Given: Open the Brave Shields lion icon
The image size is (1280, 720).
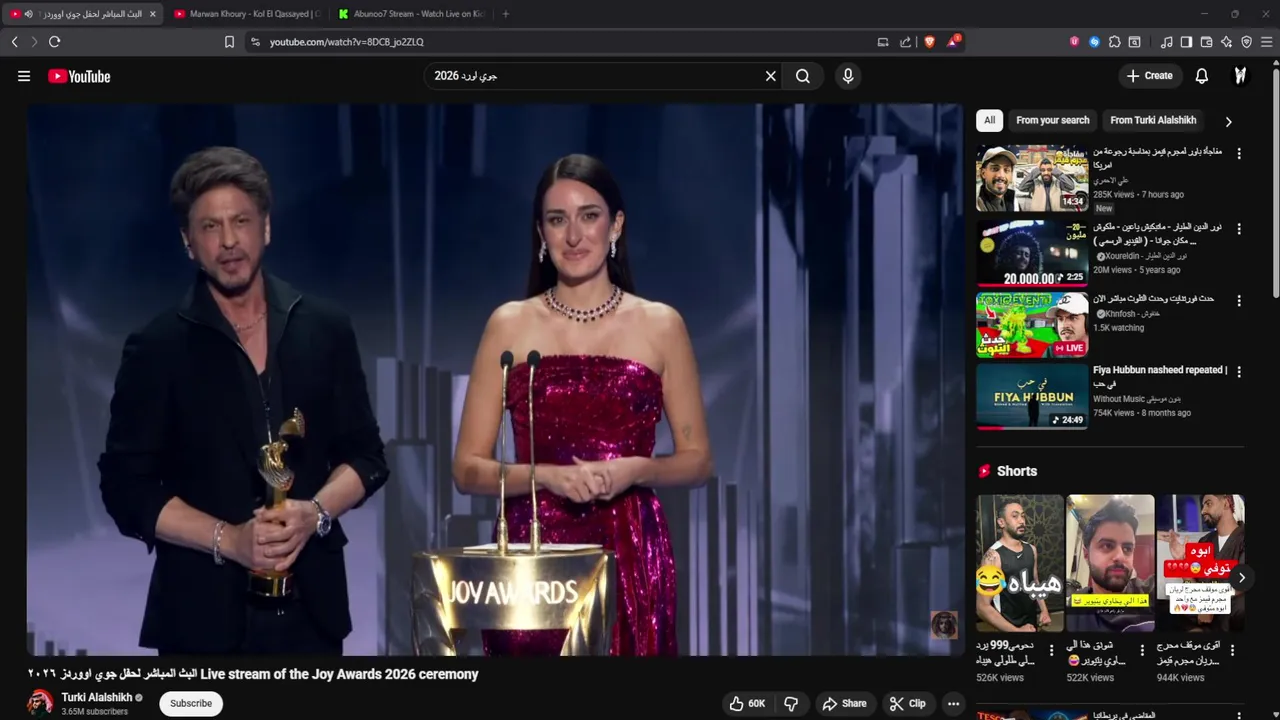Looking at the screenshot, I should [929, 42].
